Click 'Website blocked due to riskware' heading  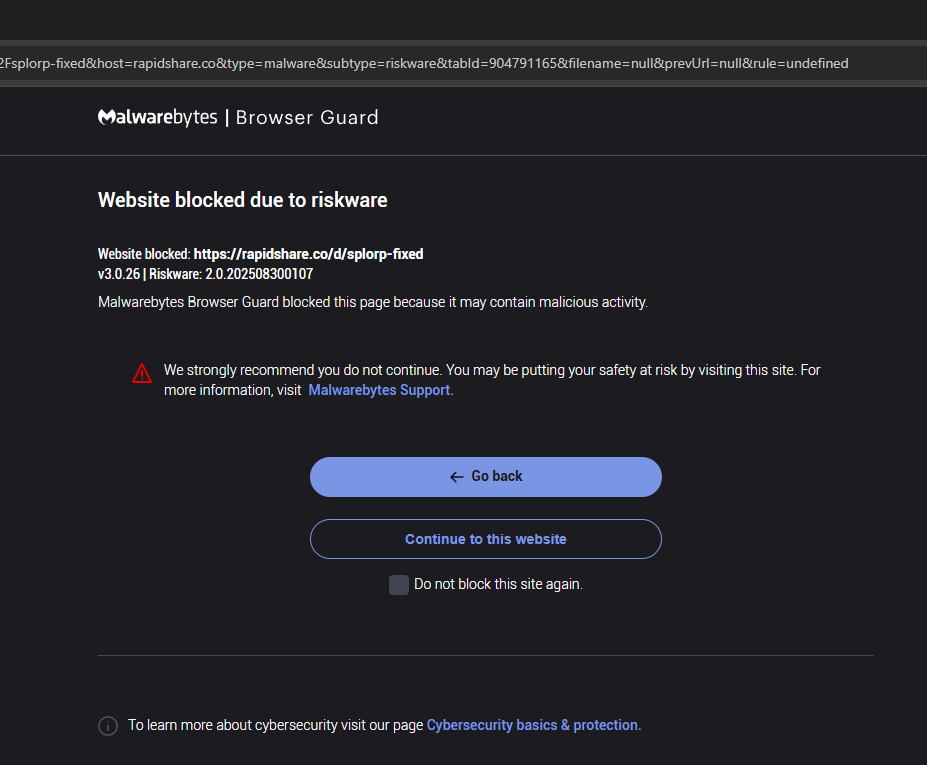(242, 200)
